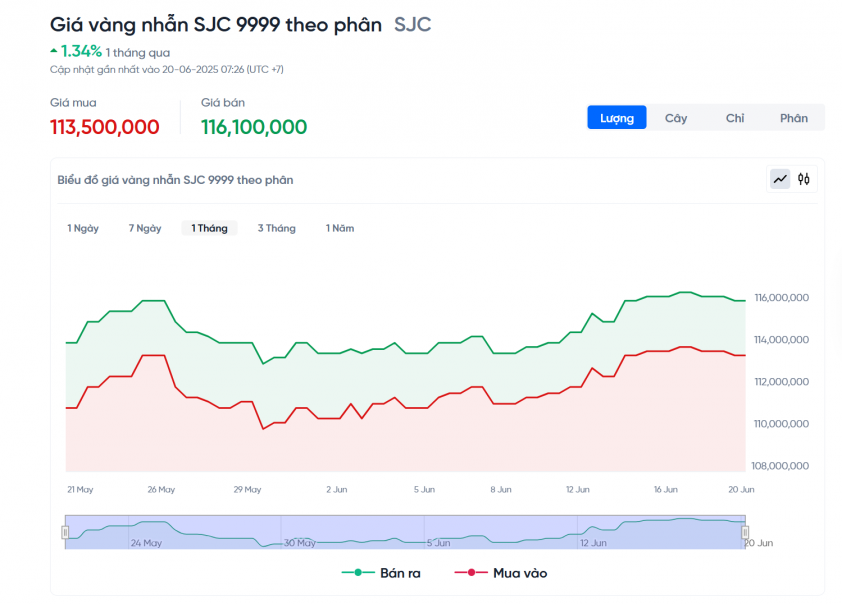This screenshot has height=604, width=842.
Task: Select the Cây unit option
Action: 676,118
